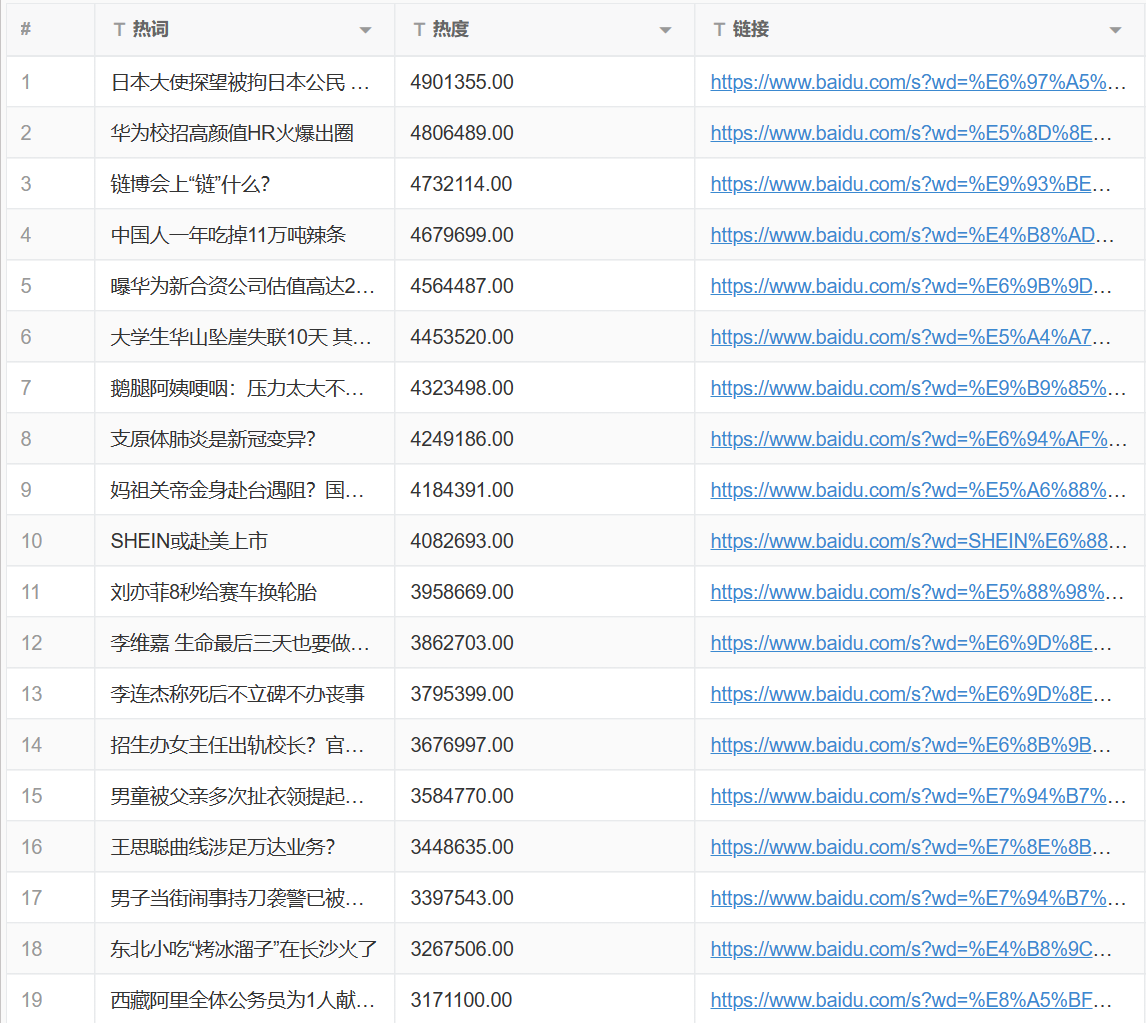
Task: Open the Baidu link in row 1
Action: [x=910, y=82]
